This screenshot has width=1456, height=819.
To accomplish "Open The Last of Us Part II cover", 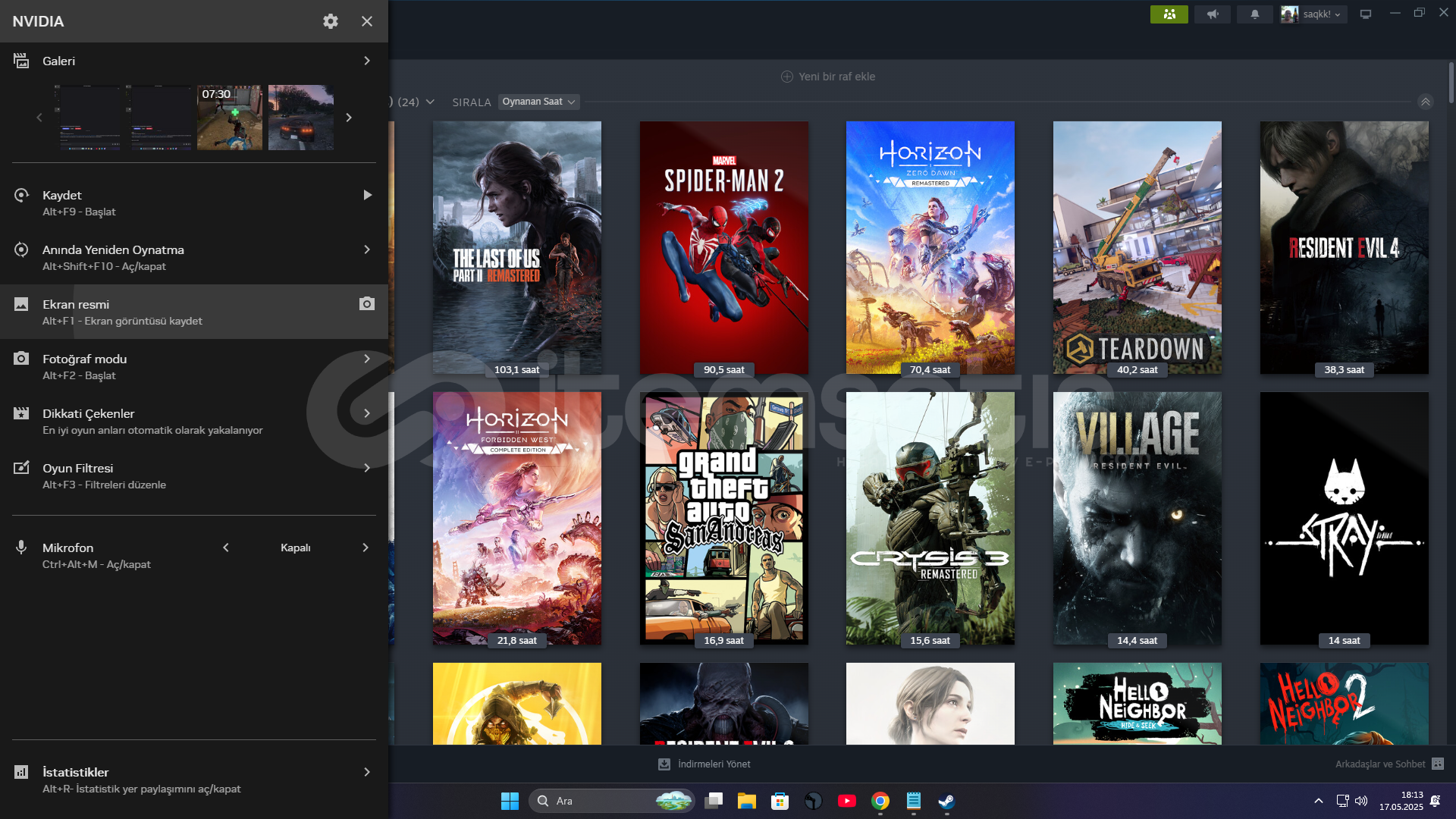I will (x=517, y=247).
